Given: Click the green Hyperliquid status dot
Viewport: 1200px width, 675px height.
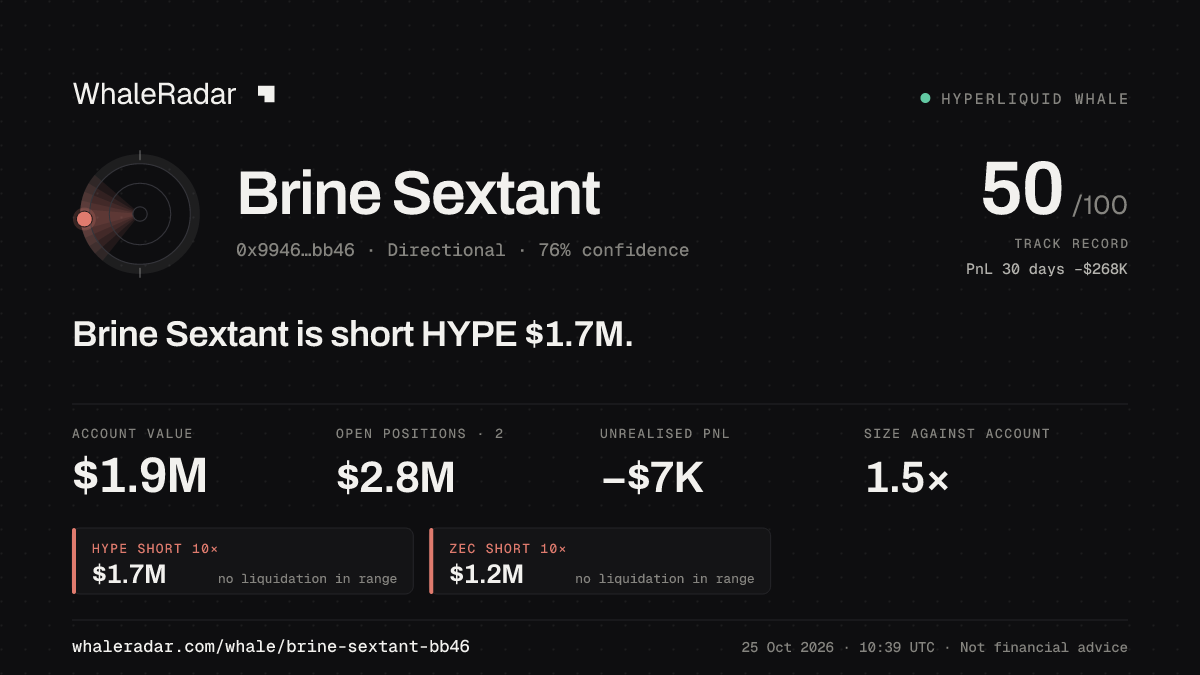Looking at the screenshot, I should 925,98.
